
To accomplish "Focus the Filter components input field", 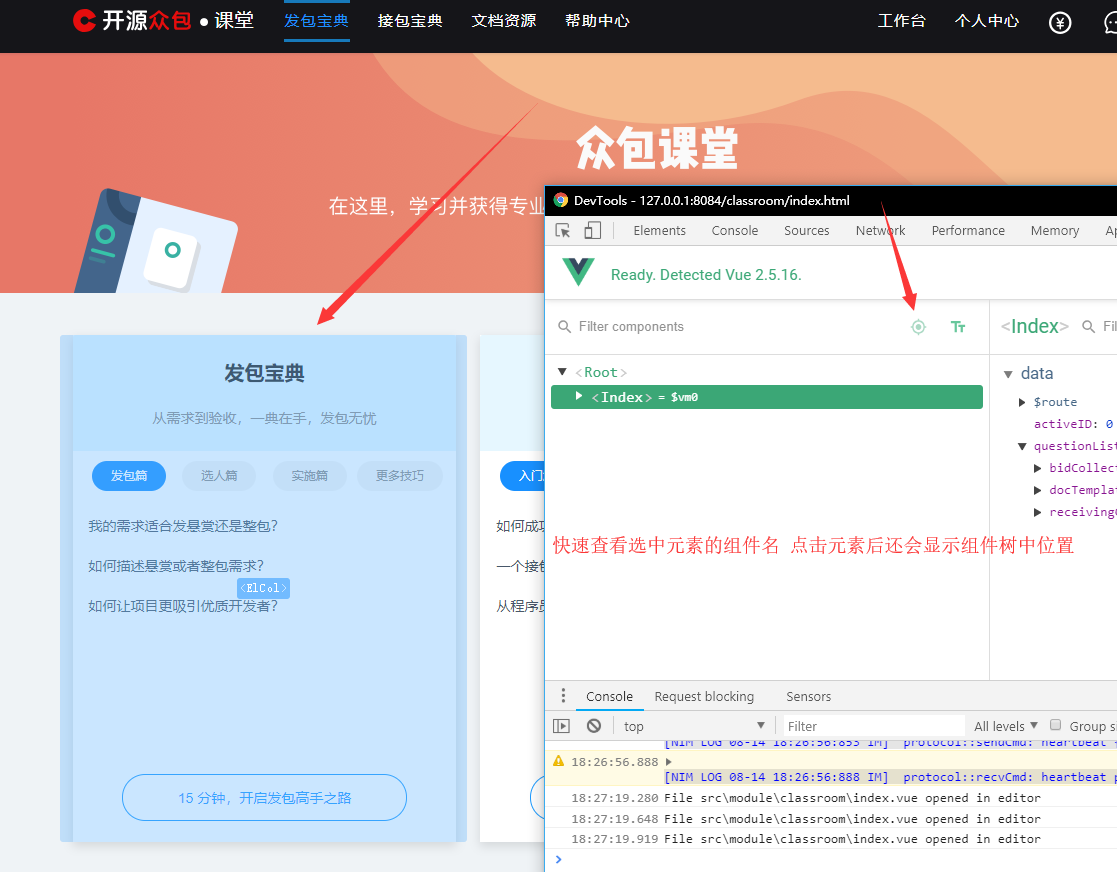I will point(737,326).
